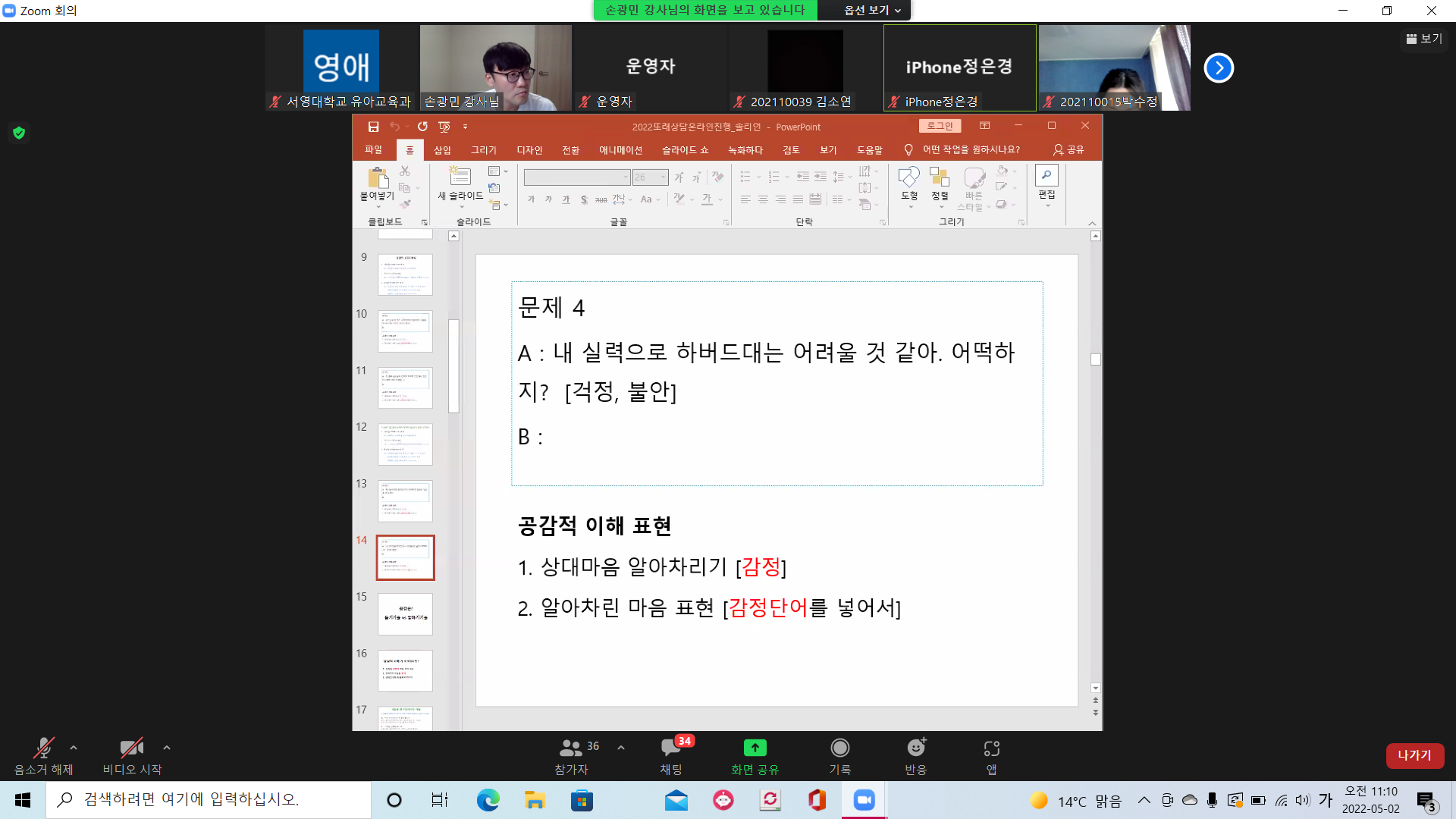
Task: Open the Reactions (반응) icon
Action: [916, 748]
